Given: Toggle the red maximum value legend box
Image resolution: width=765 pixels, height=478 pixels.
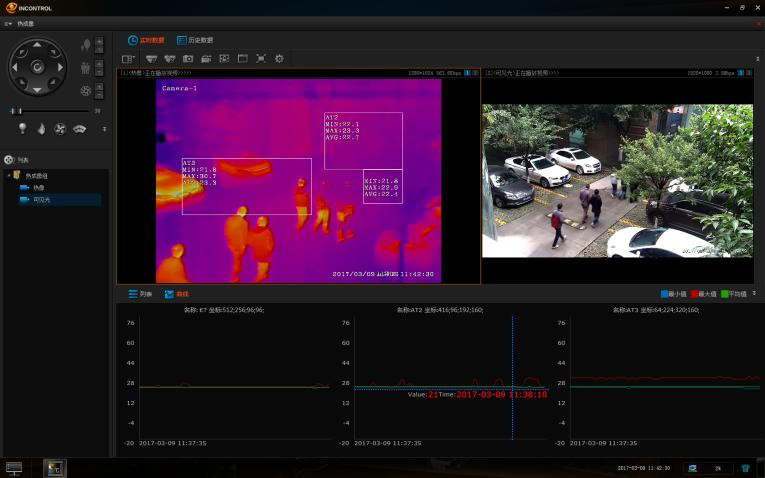Looking at the screenshot, I should click(694, 295).
